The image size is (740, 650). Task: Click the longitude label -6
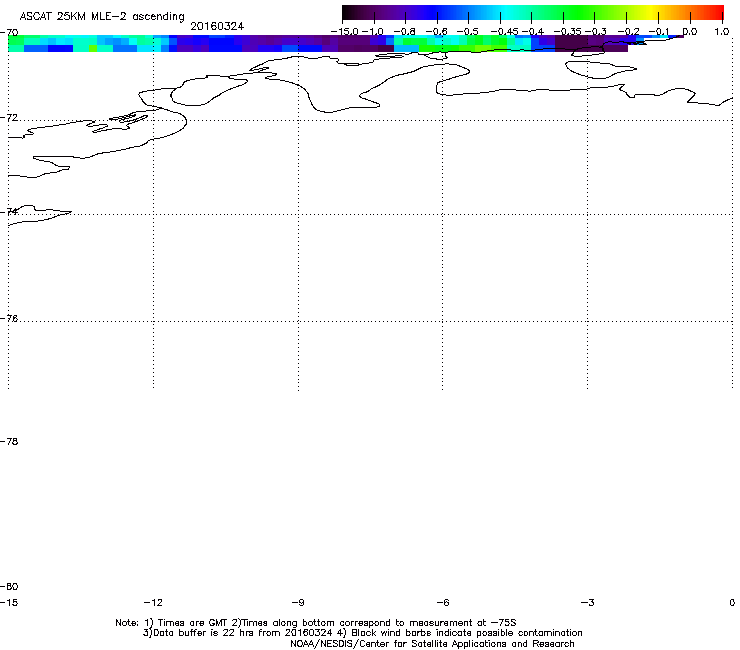[443, 602]
